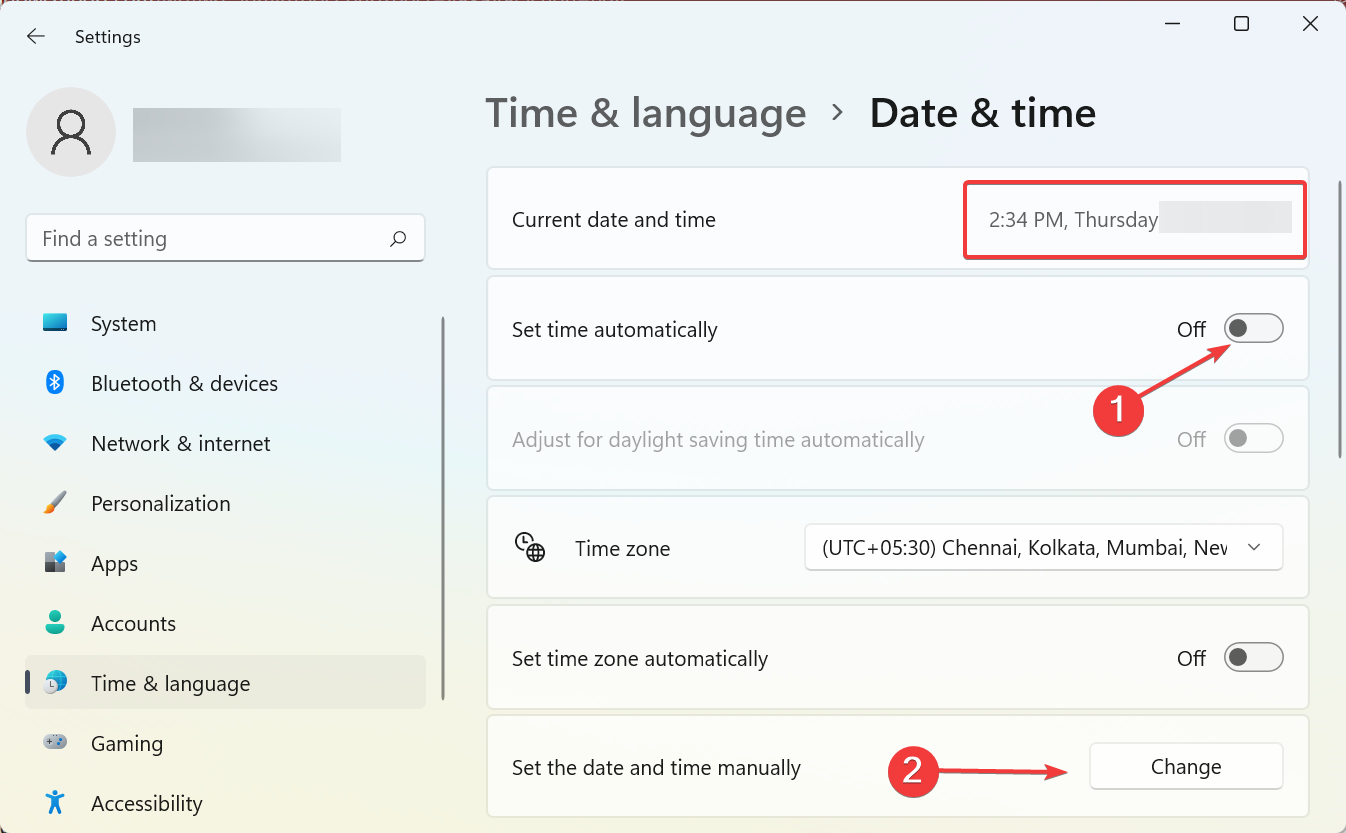Maximize the Settings window

[x=1241, y=24]
